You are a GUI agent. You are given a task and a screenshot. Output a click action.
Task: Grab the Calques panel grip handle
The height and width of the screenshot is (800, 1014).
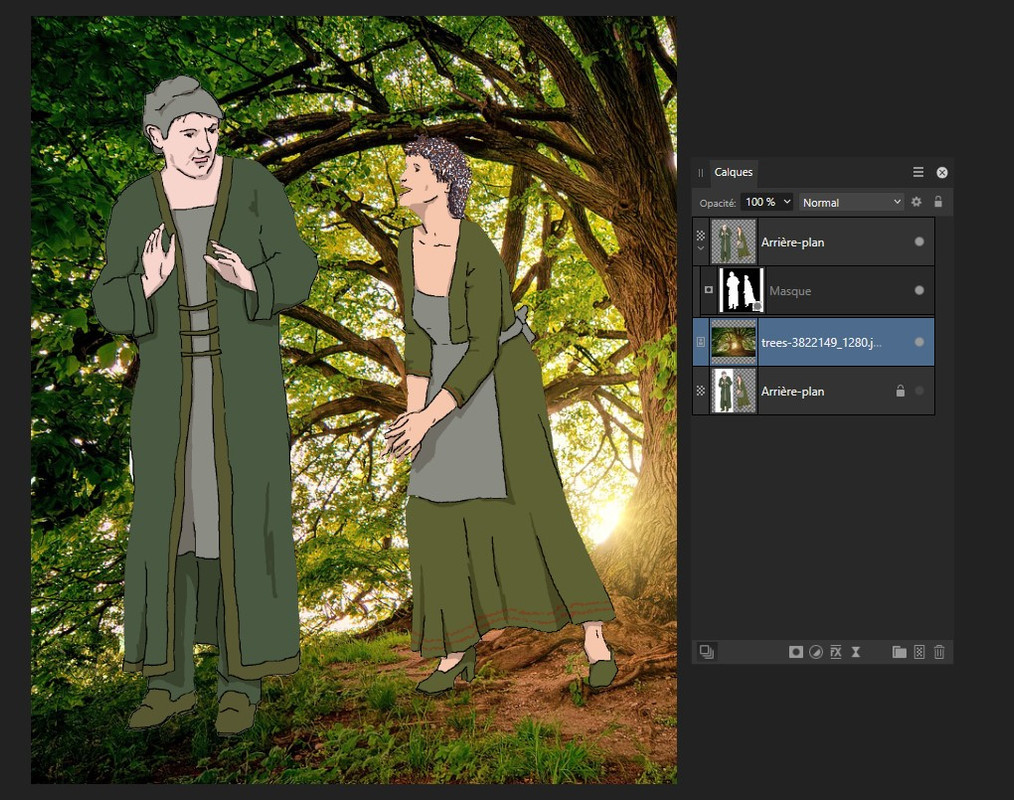[700, 173]
